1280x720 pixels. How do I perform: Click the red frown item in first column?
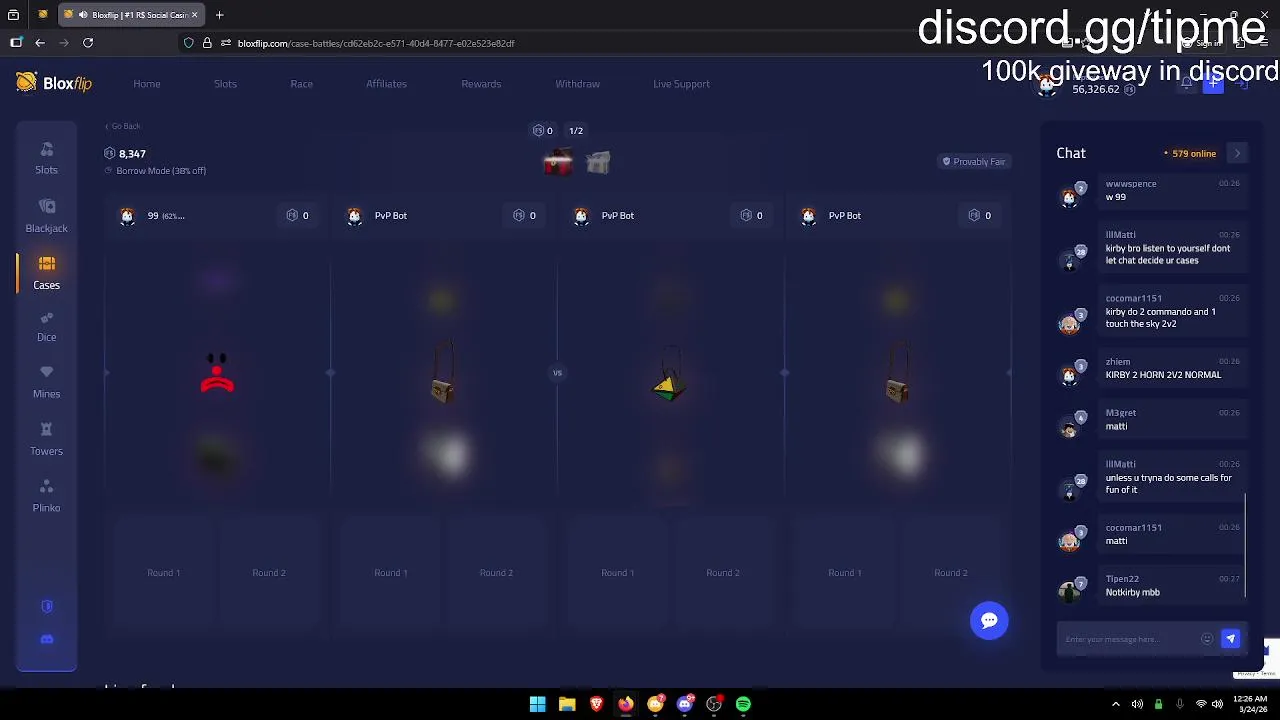(x=217, y=374)
